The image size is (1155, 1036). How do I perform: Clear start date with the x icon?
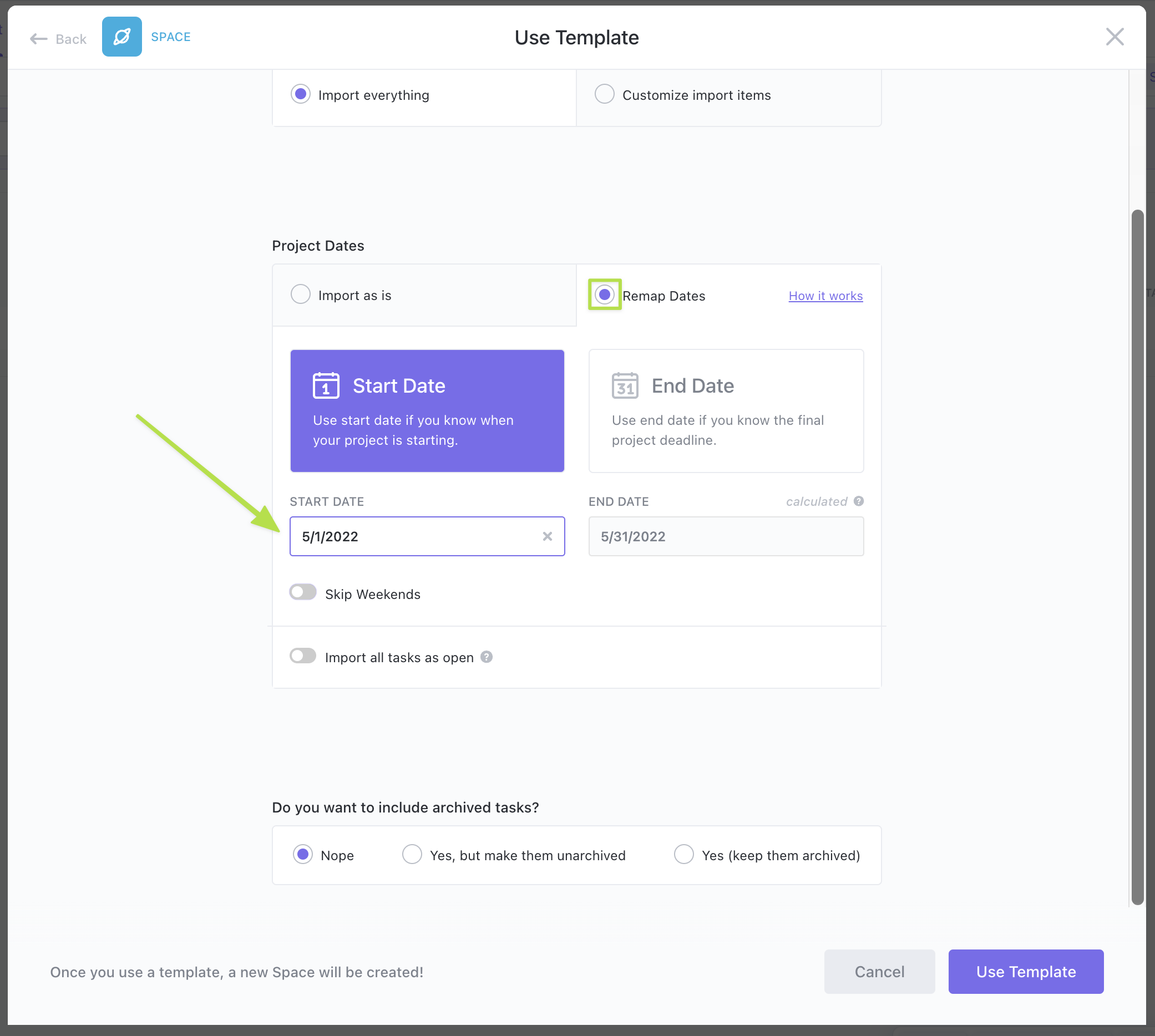click(x=547, y=536)
